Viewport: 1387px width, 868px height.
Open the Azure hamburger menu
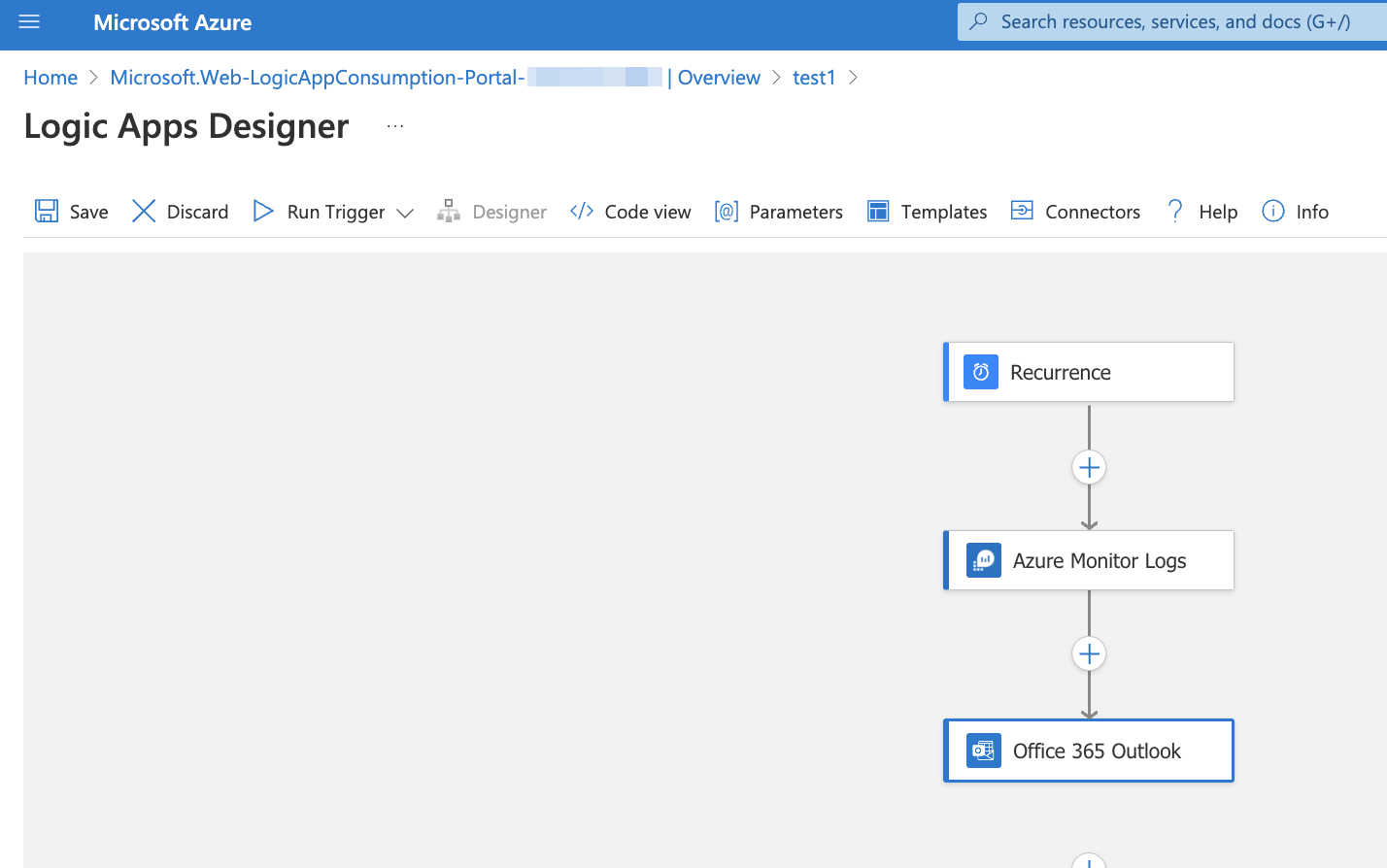(x=29, y=21)
